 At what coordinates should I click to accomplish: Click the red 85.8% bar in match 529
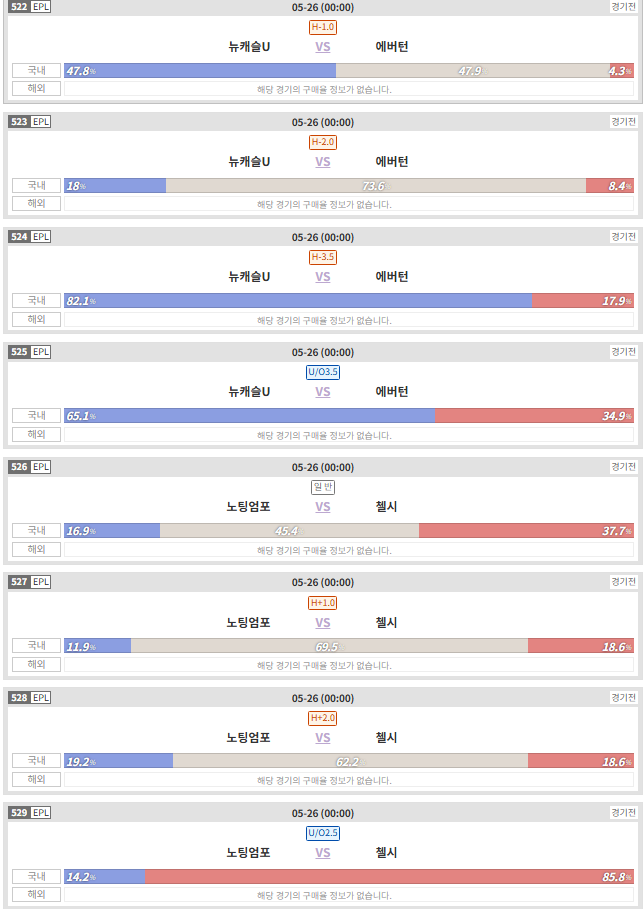tap(389, 877)
